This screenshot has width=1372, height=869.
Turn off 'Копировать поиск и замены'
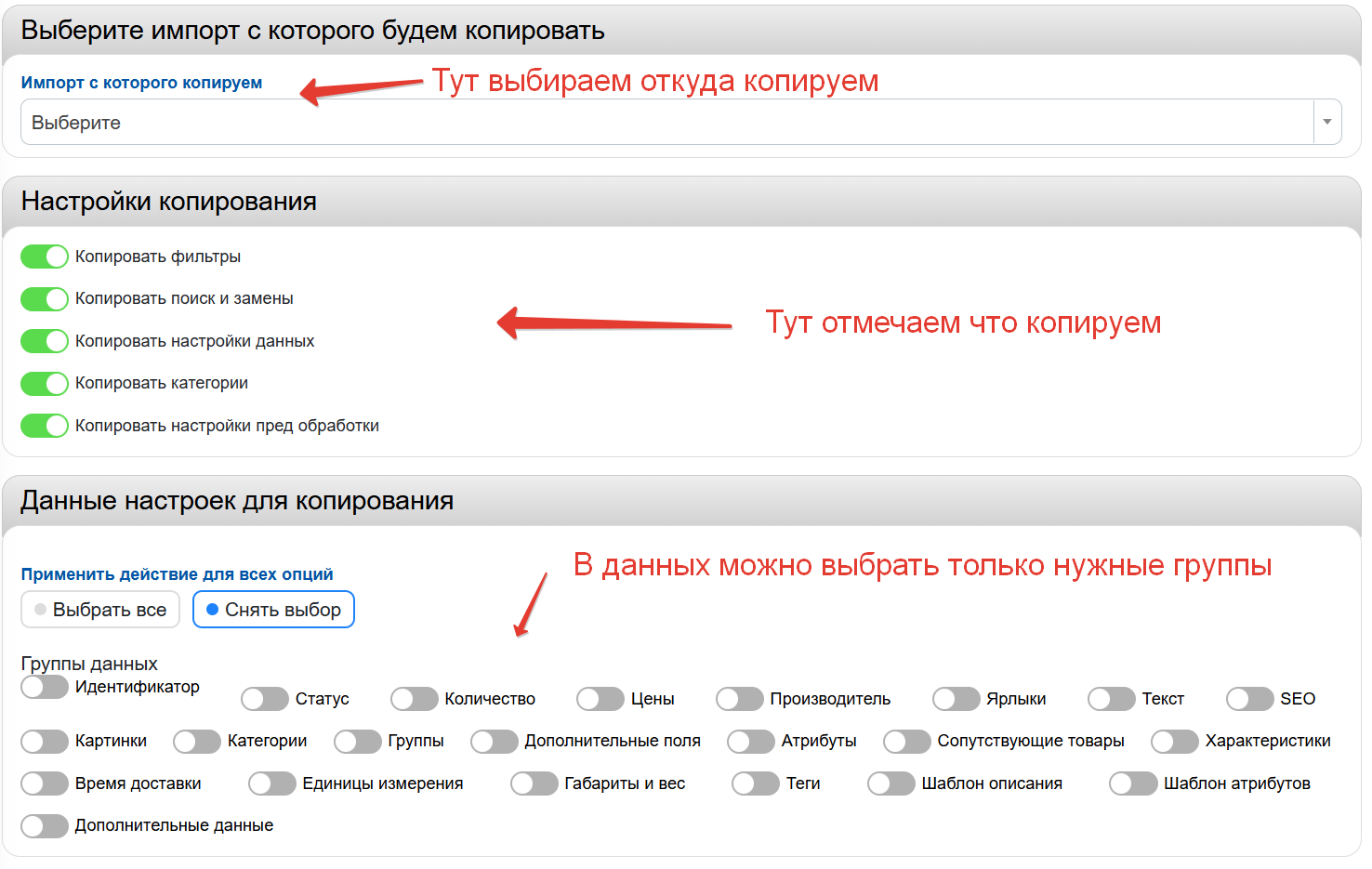pyautogui.click(x=45, y=299)
